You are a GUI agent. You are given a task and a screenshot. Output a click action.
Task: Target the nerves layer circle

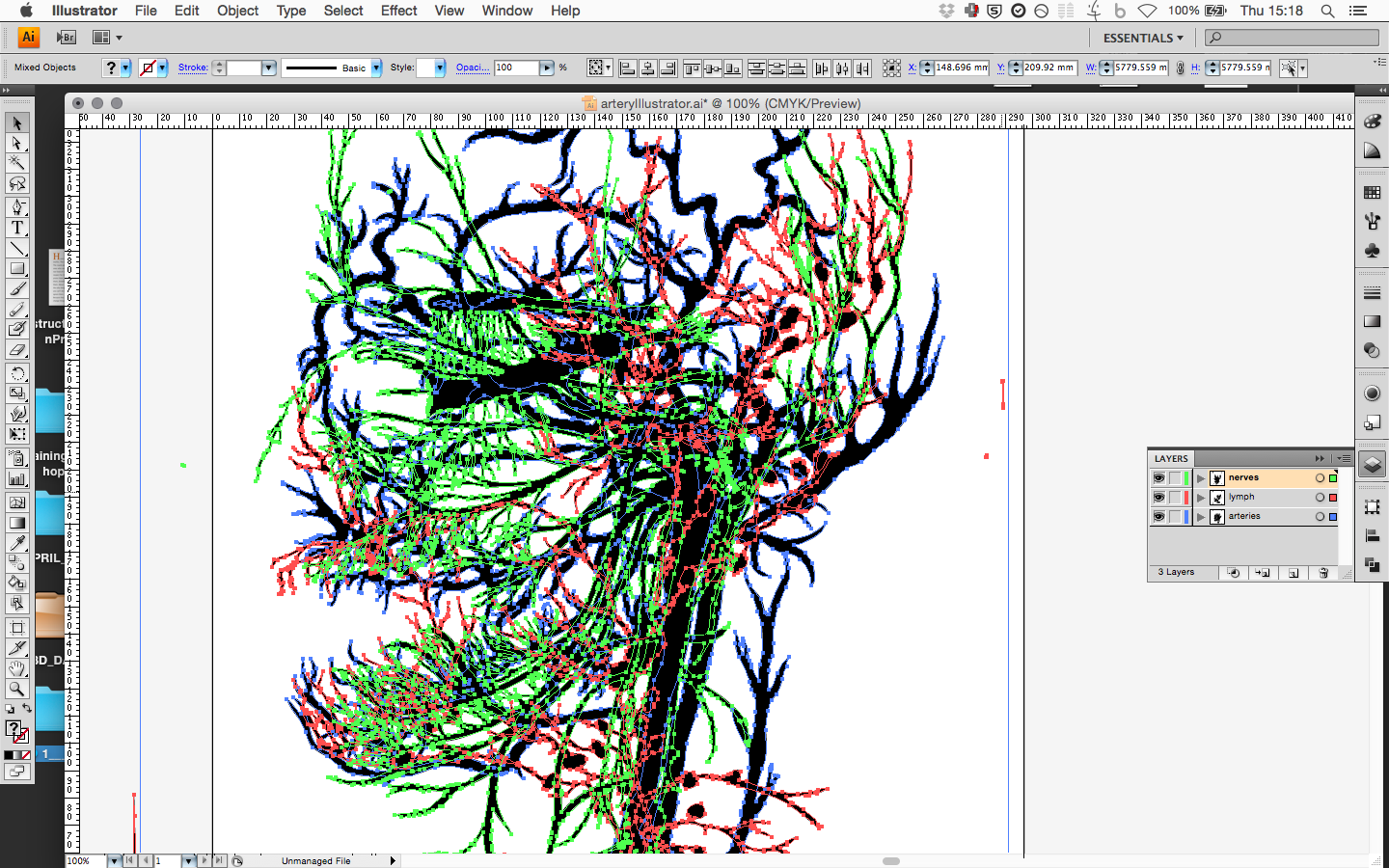tap(1321, 477)
